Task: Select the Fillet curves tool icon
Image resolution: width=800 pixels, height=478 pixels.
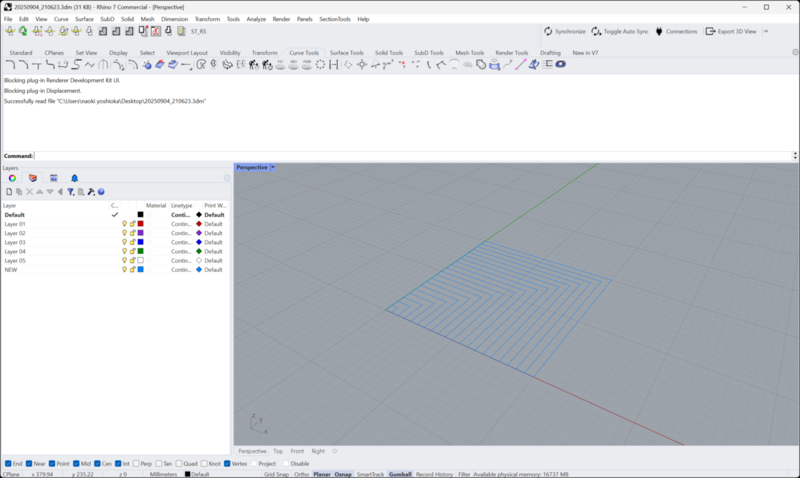Action: pos(10,64)
